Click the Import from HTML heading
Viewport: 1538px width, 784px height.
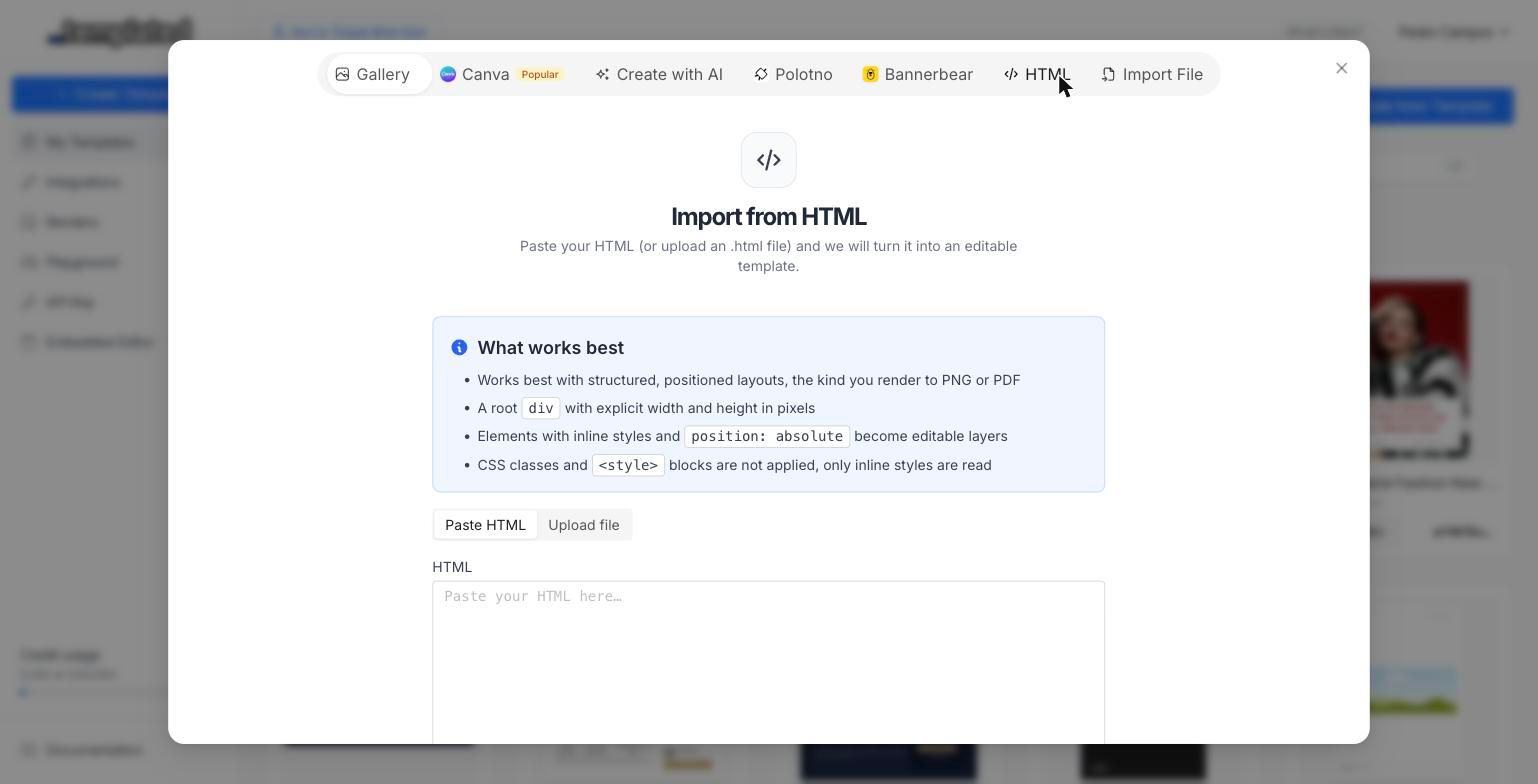[769, 217]
